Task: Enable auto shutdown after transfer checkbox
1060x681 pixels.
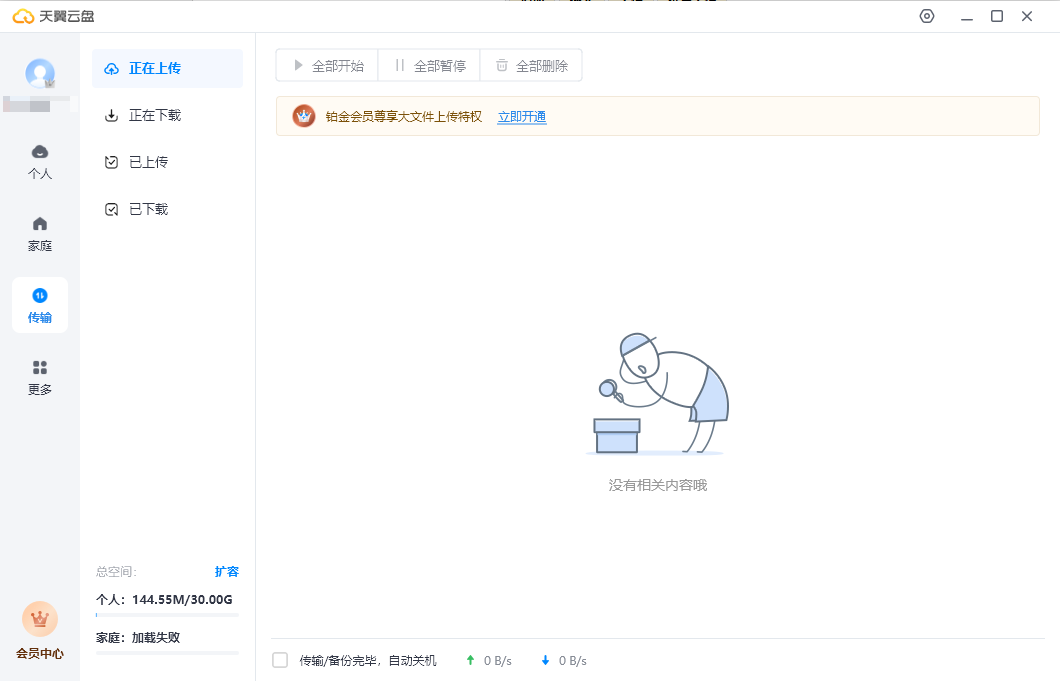Action: pos(280,660)
